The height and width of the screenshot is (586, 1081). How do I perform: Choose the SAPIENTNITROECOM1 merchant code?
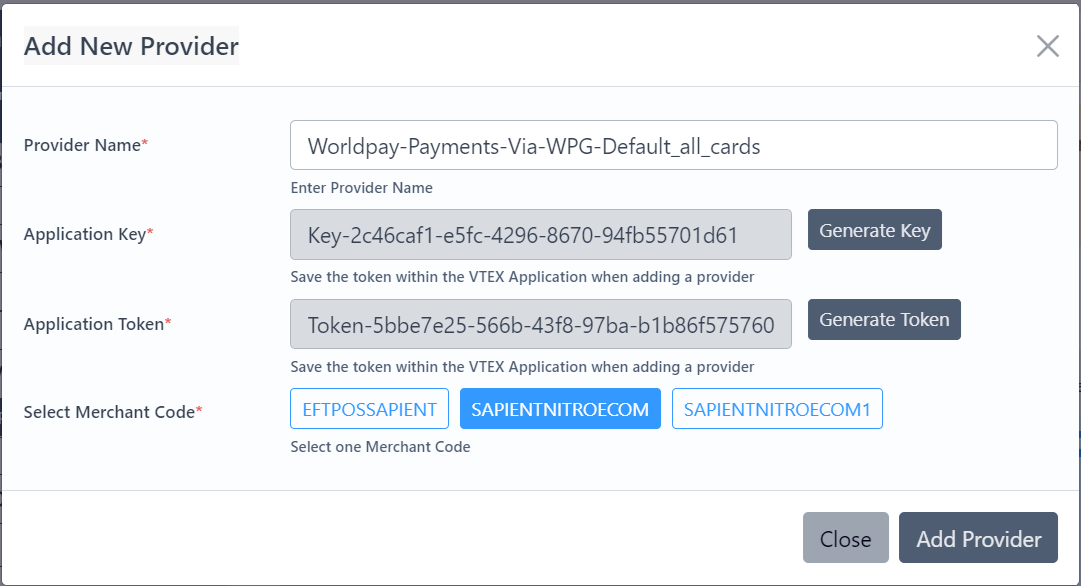[777, 409]
